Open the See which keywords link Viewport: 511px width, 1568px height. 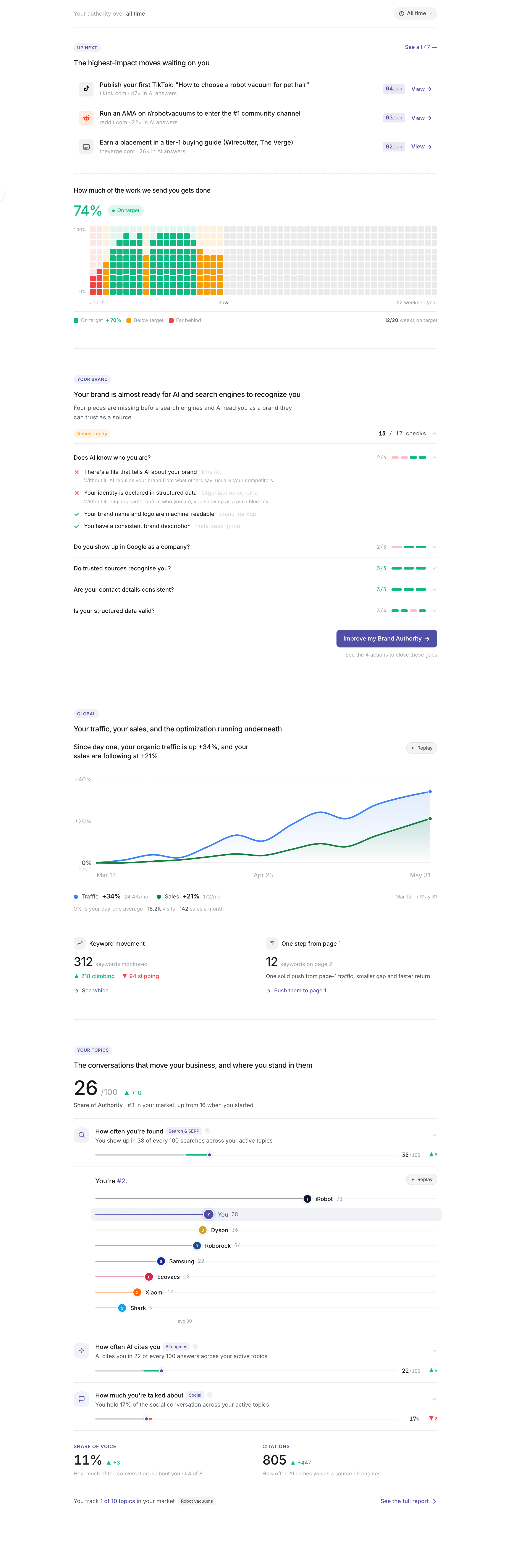point(91,991)
